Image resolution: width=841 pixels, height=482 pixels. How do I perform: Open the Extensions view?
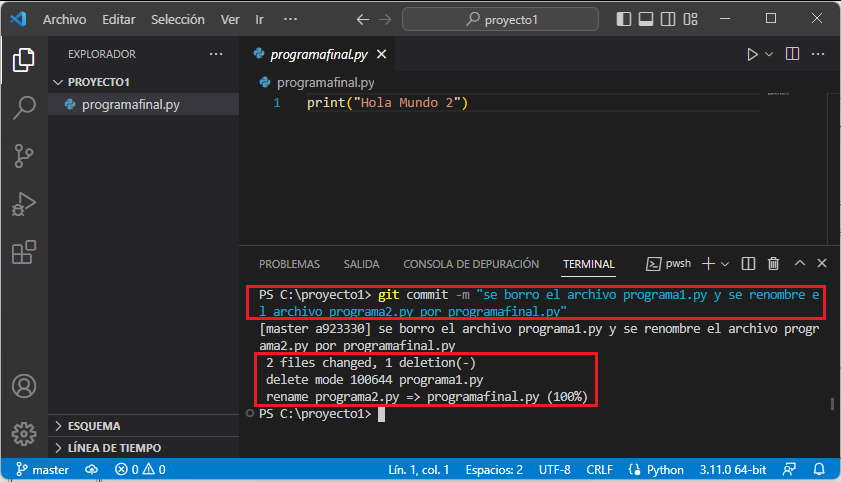tap(24, 252)
